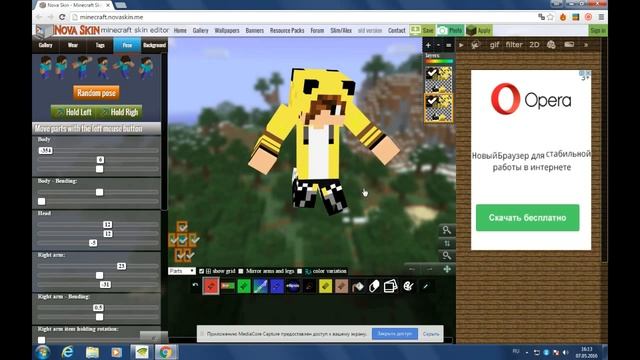The height and width of the screenshot is (360, 640).
Task: Click the first Head slider handle
Action: tap(107, 224)
